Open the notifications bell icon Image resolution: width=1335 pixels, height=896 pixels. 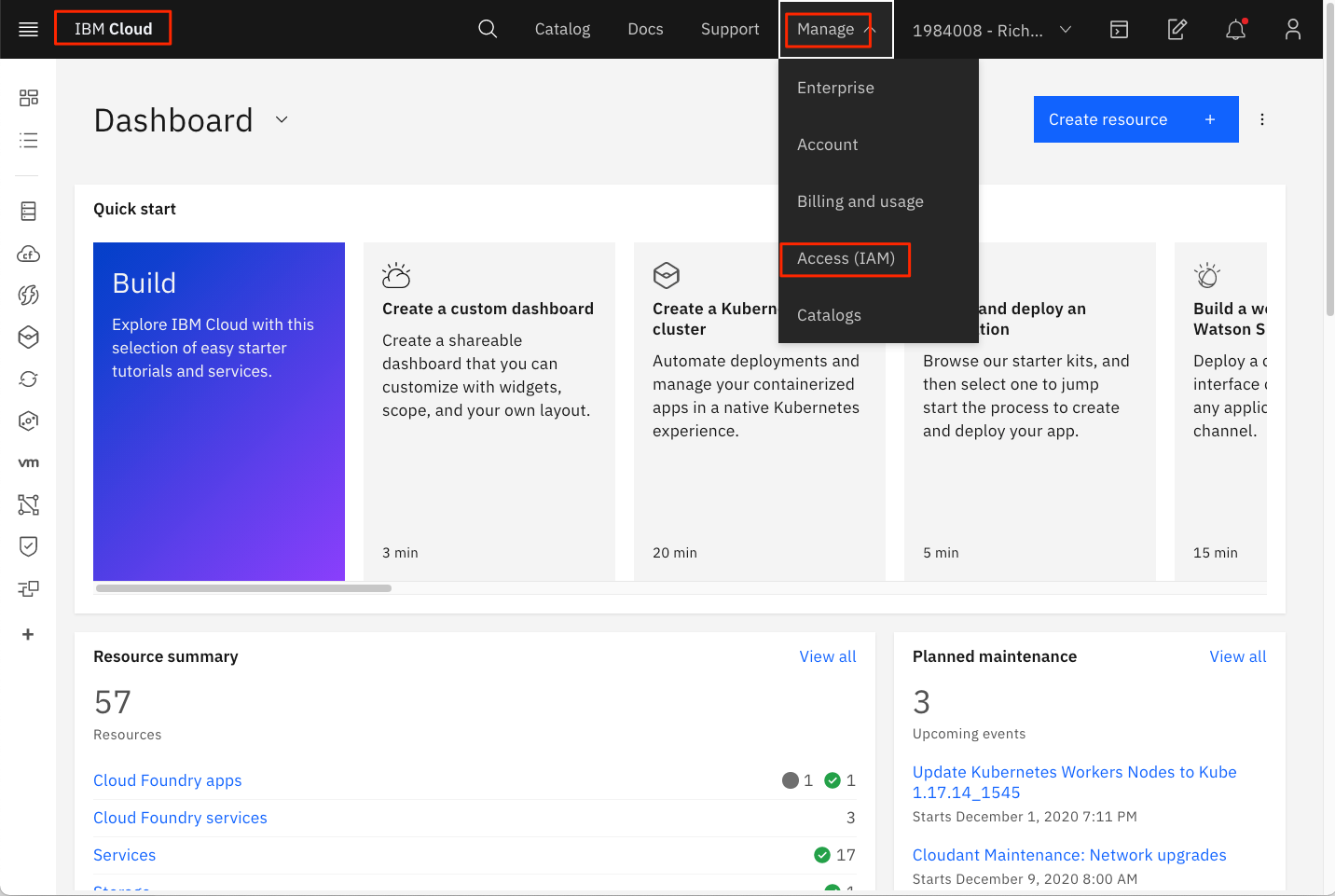tap(1235, 30)
